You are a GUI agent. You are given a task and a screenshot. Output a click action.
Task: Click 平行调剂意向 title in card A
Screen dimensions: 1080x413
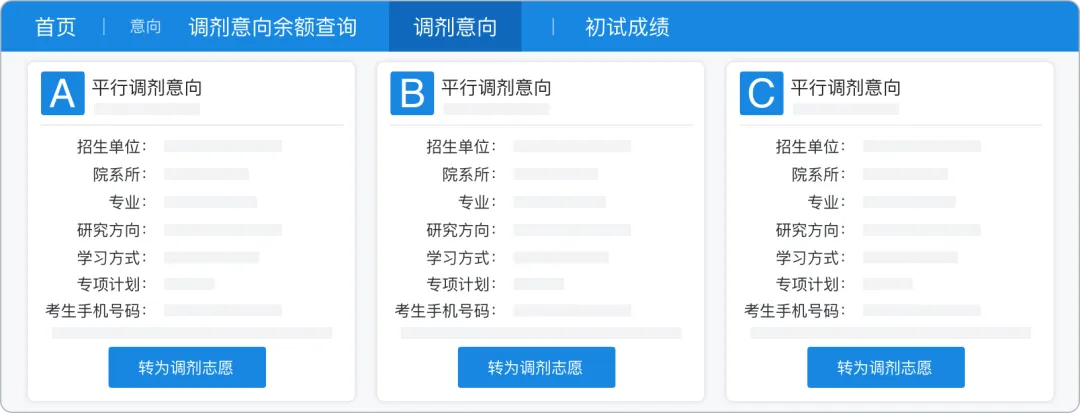146,87
